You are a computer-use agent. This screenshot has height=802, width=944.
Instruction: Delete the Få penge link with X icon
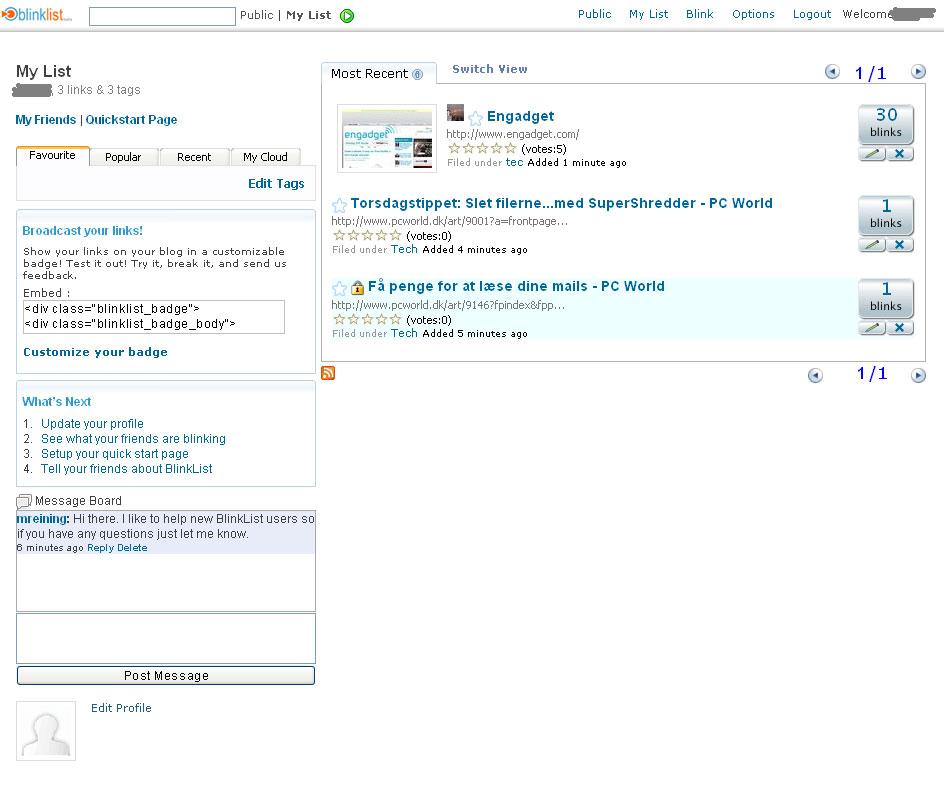pyautogui.click(x=899, y=328)
